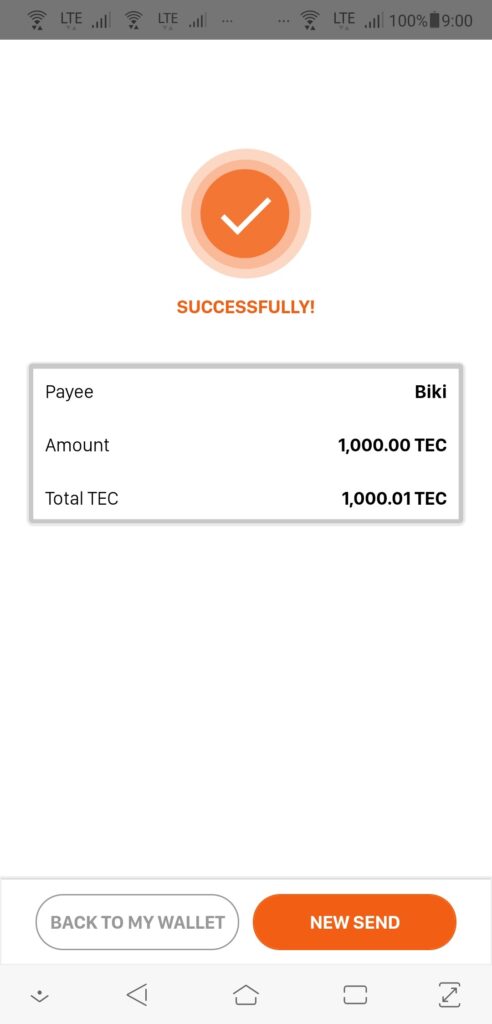Click the BACK TO MY WALLET button
The height and width of the screenshot is (1024, 492).
[137, 922]
